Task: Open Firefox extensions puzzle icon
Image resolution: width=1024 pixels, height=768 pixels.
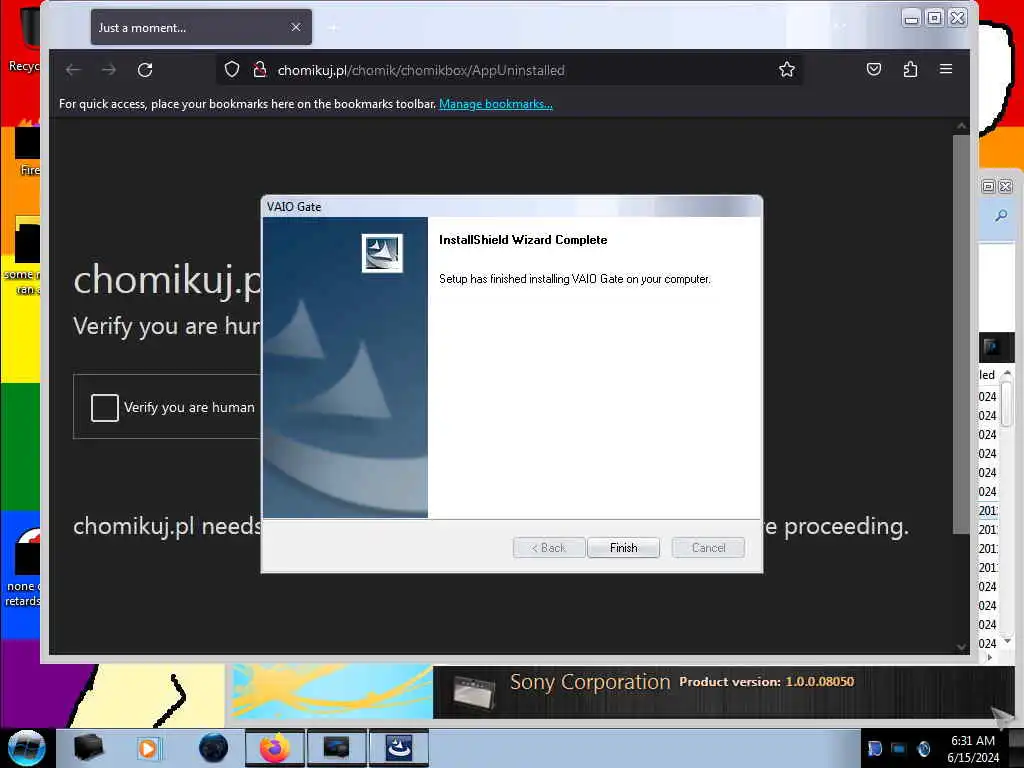Action: point(910,69)
